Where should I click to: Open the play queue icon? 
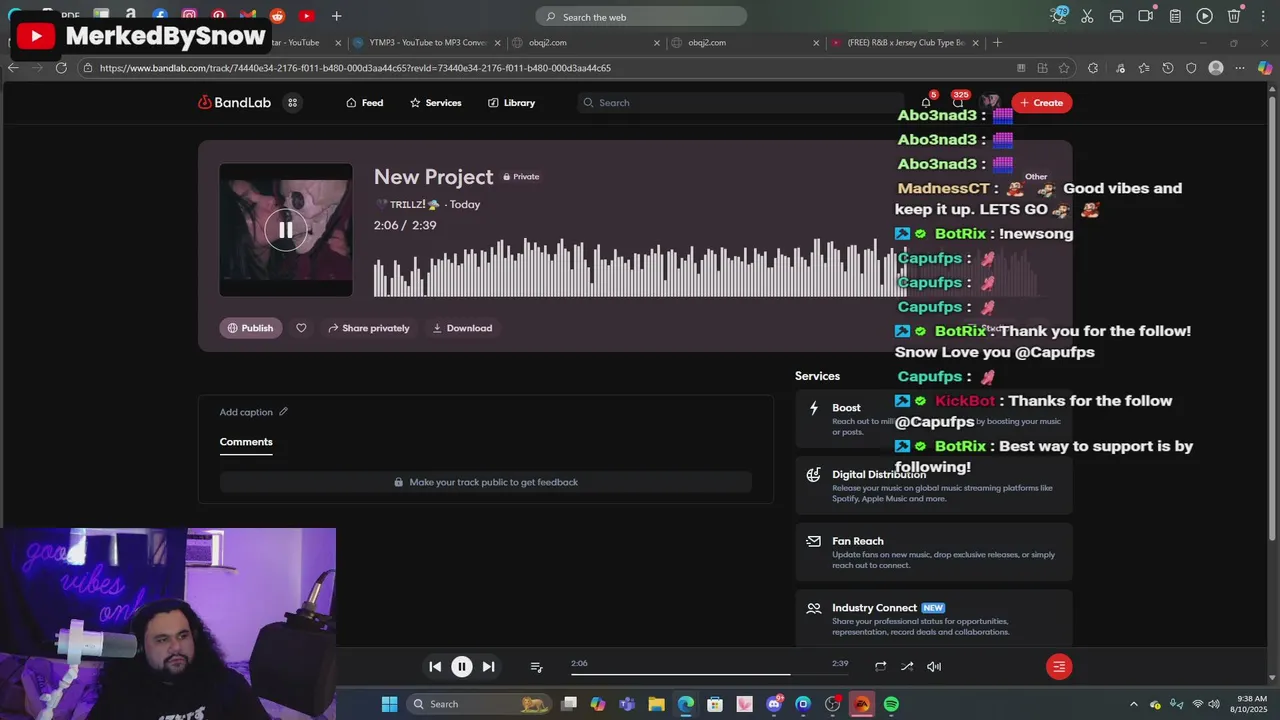(x=536, y=667)
